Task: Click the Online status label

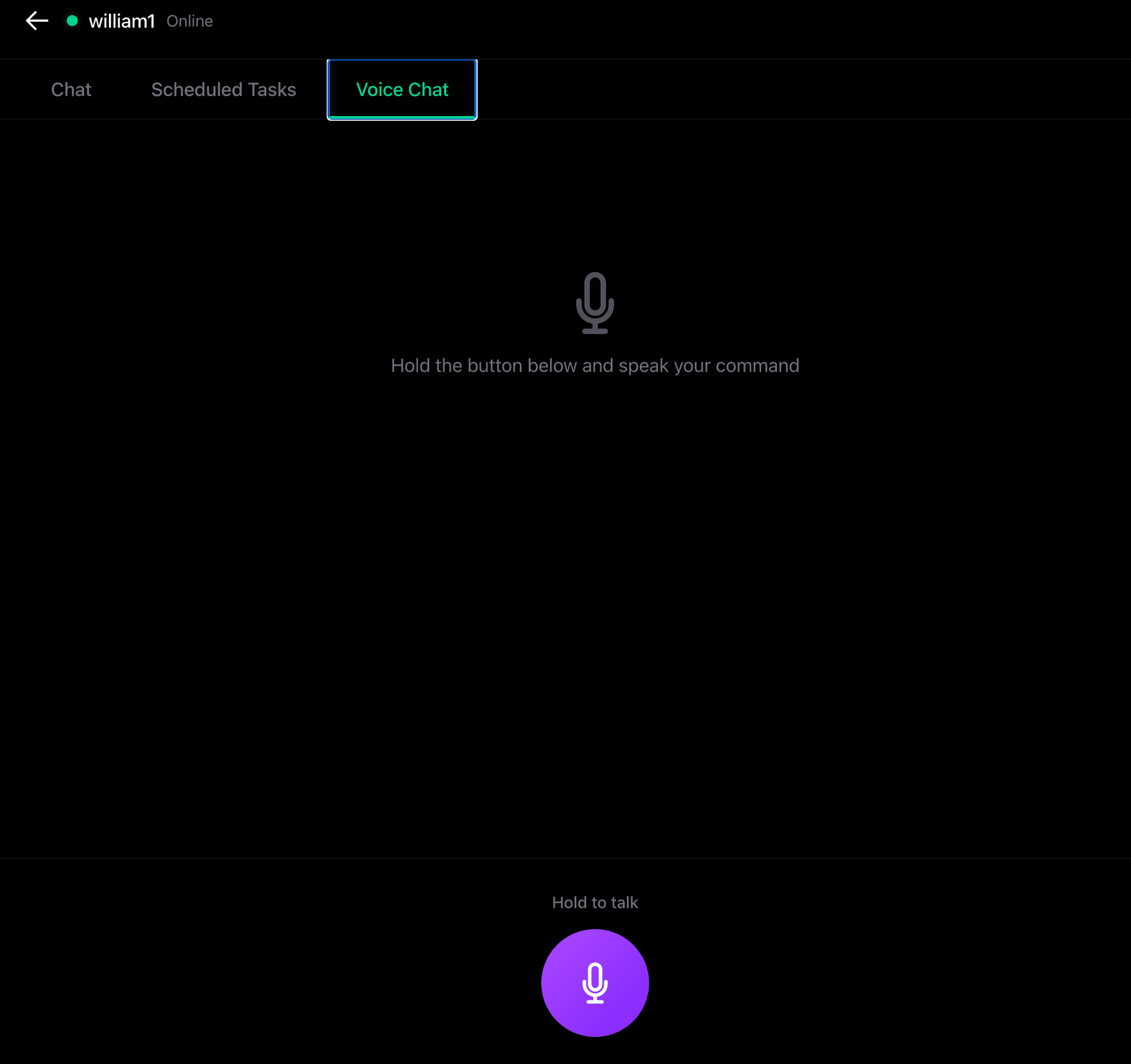Action: click(x=190, y=21)
